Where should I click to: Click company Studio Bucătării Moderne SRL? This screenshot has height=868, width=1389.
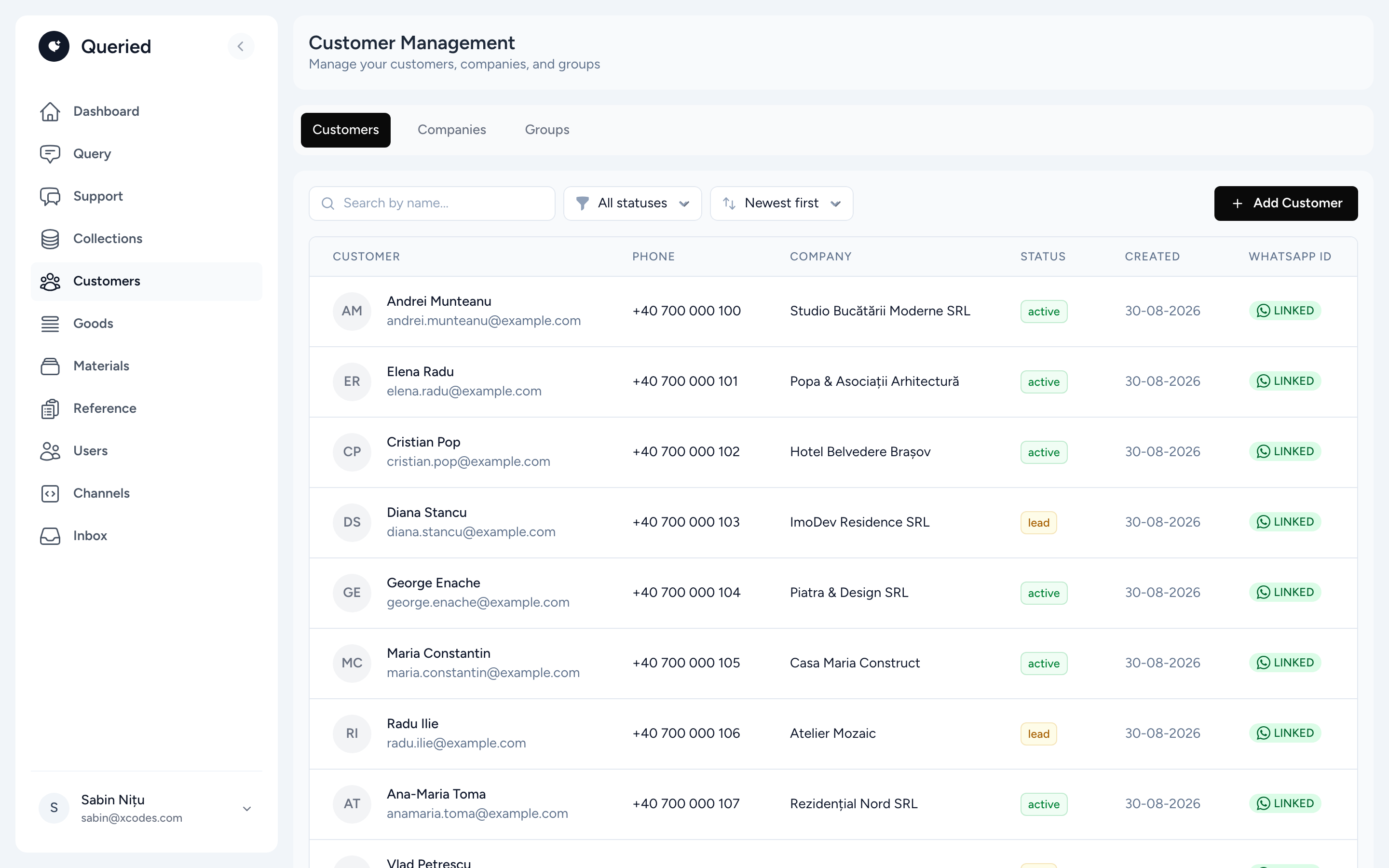point(880,311)
